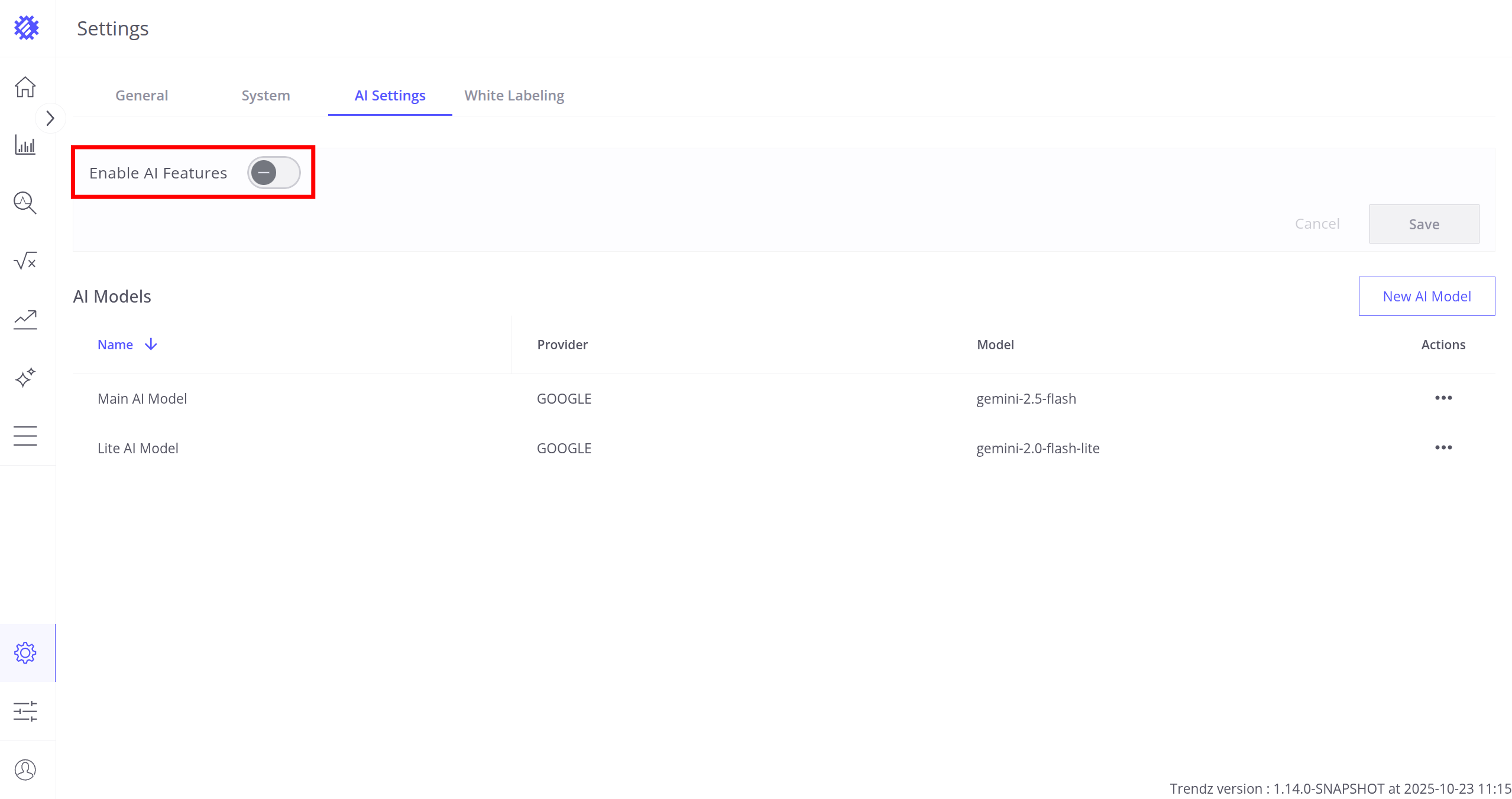Expand the sidebar with chevron arrow

50,118
